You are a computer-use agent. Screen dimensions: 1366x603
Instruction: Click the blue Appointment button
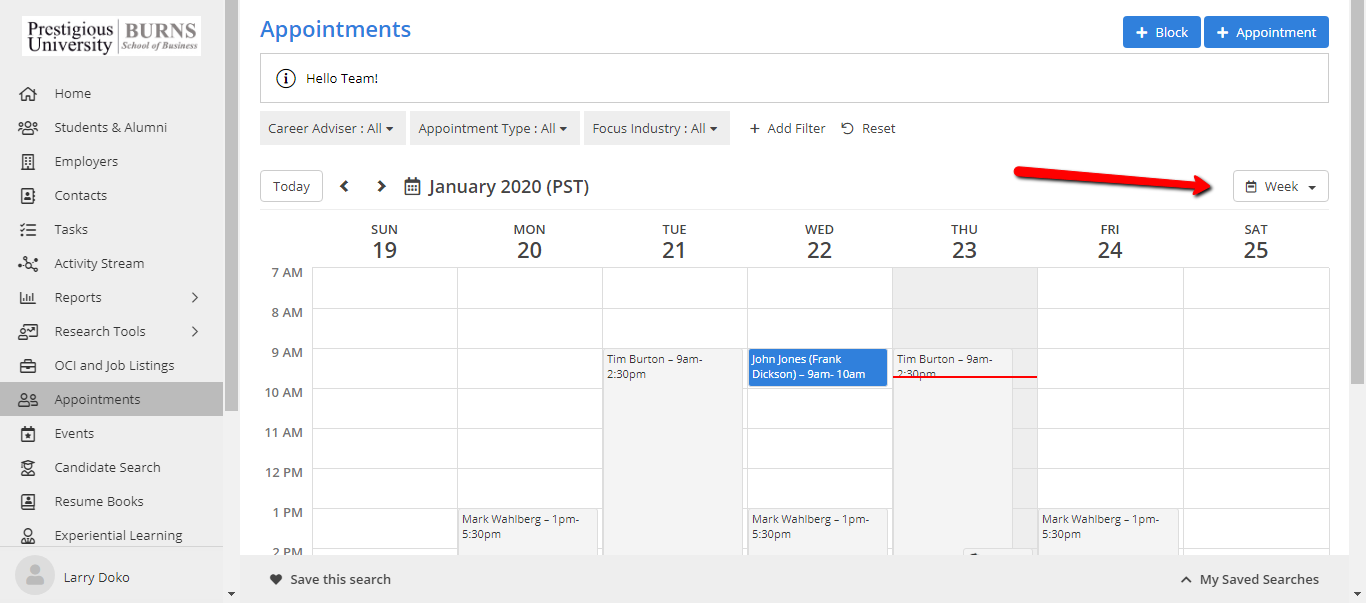point(1265,32)
